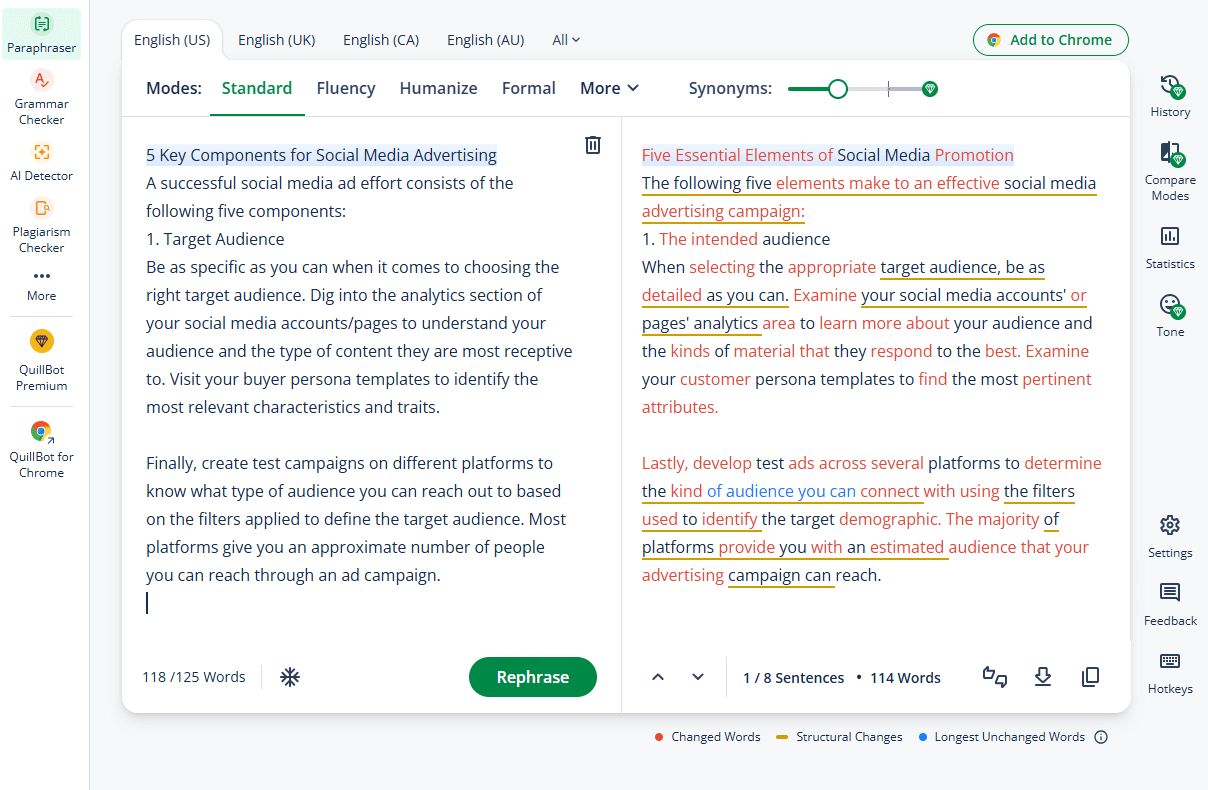This screenshot has height=790, width=1208.
Task: Click the '118 /125 Words' counter
Action: (194, 677)
